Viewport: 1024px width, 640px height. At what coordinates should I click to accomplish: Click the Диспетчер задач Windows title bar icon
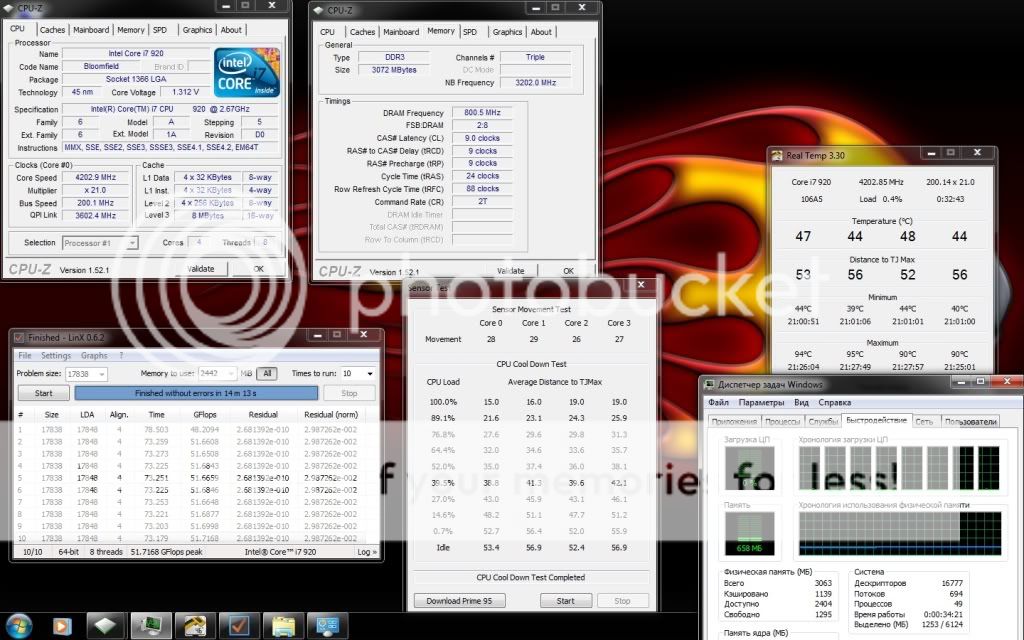coord(709,385)
